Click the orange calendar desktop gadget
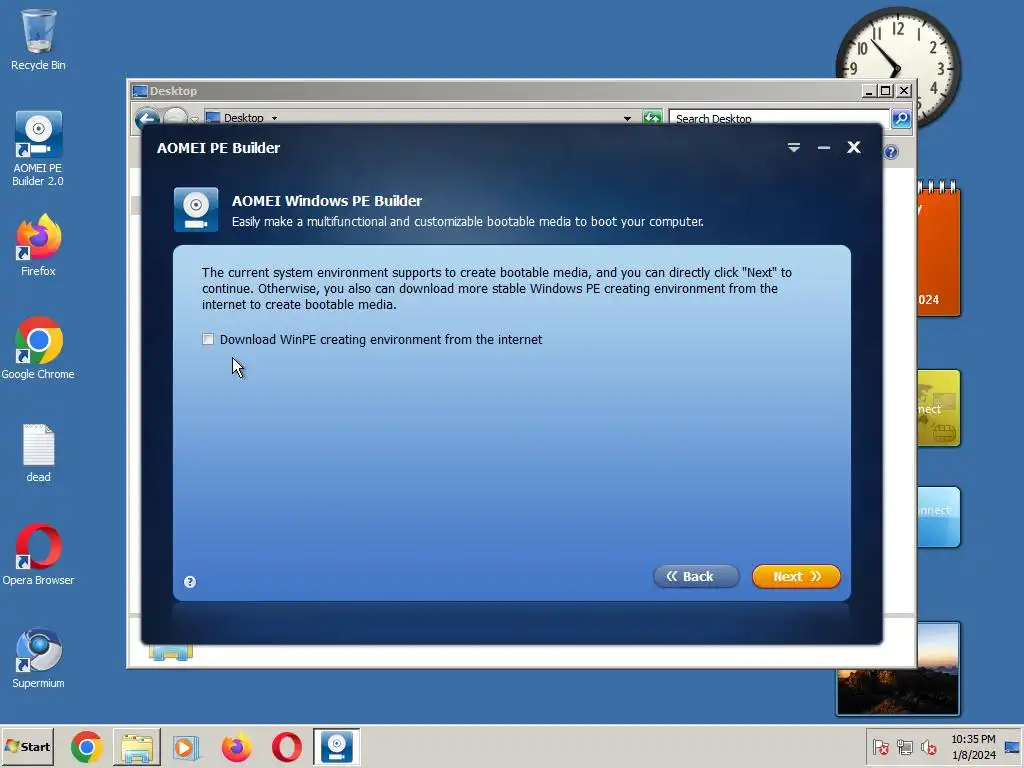The image size is (1024, 768). [939, 249]
